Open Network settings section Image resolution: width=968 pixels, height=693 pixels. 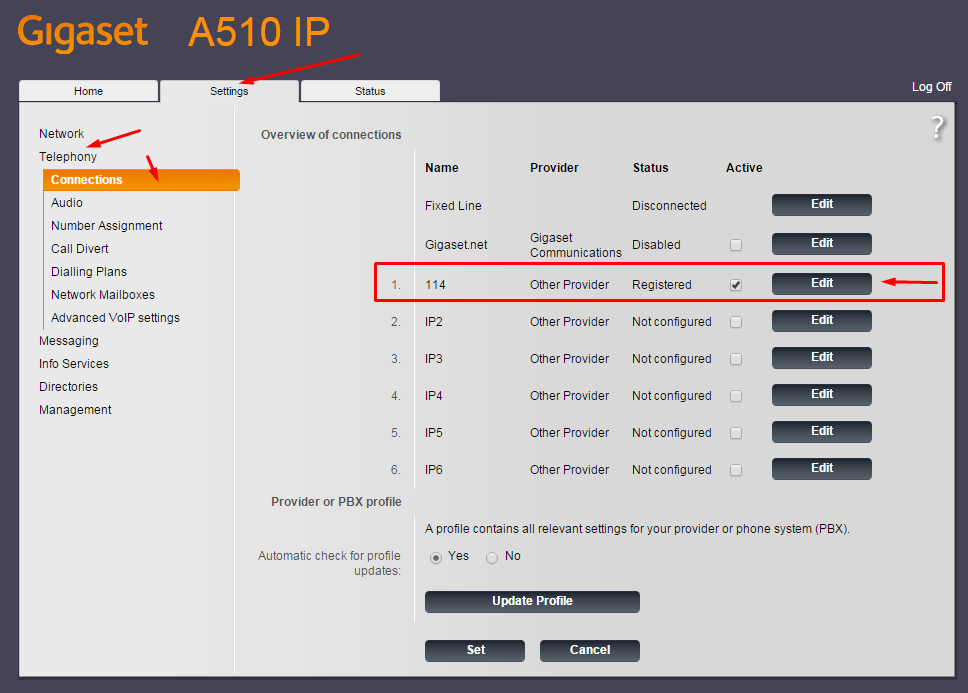61,134
